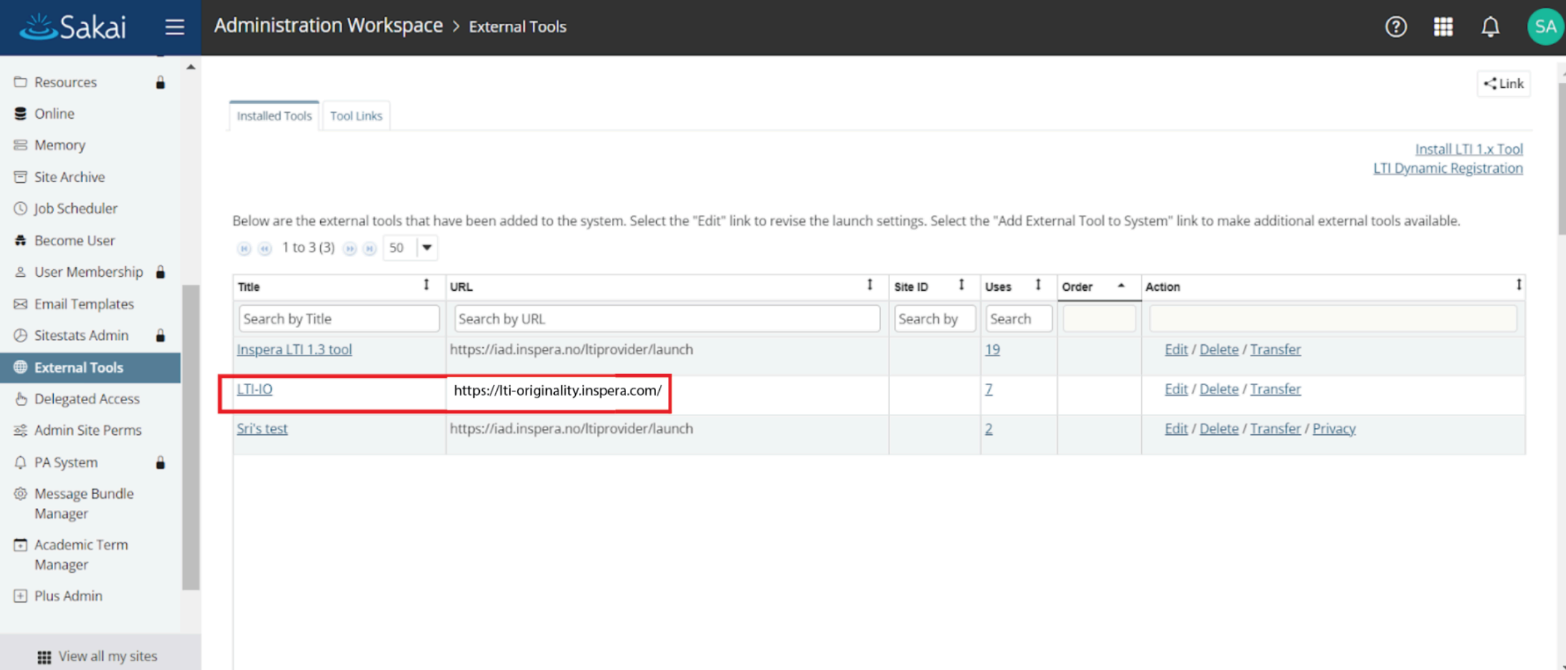Click the envelope icon beside Email Templates
Image resolution: width=1566 pixels, height=670 pixels.
(x=20, y=304)
